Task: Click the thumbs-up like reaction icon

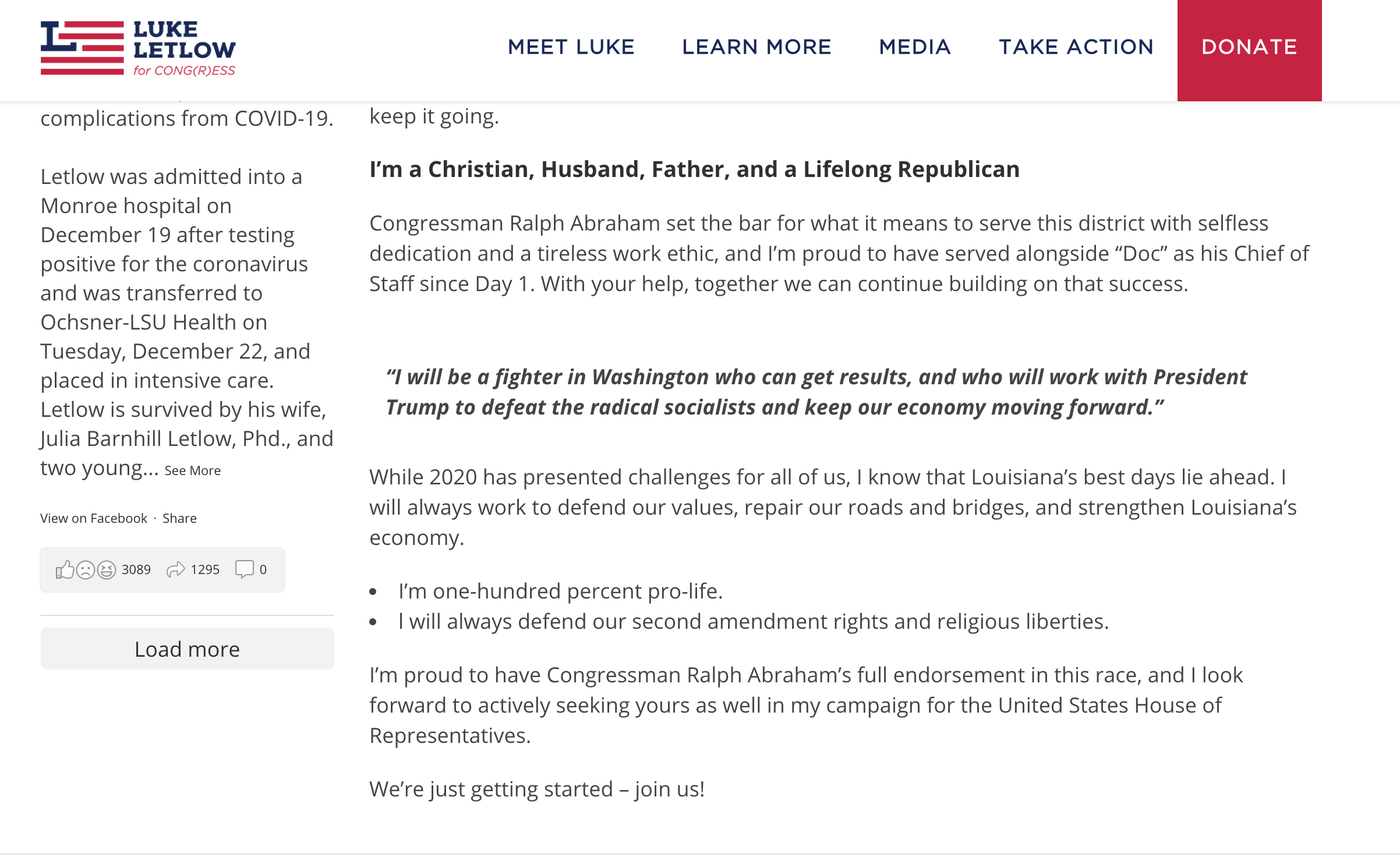Action: point(65,569)
